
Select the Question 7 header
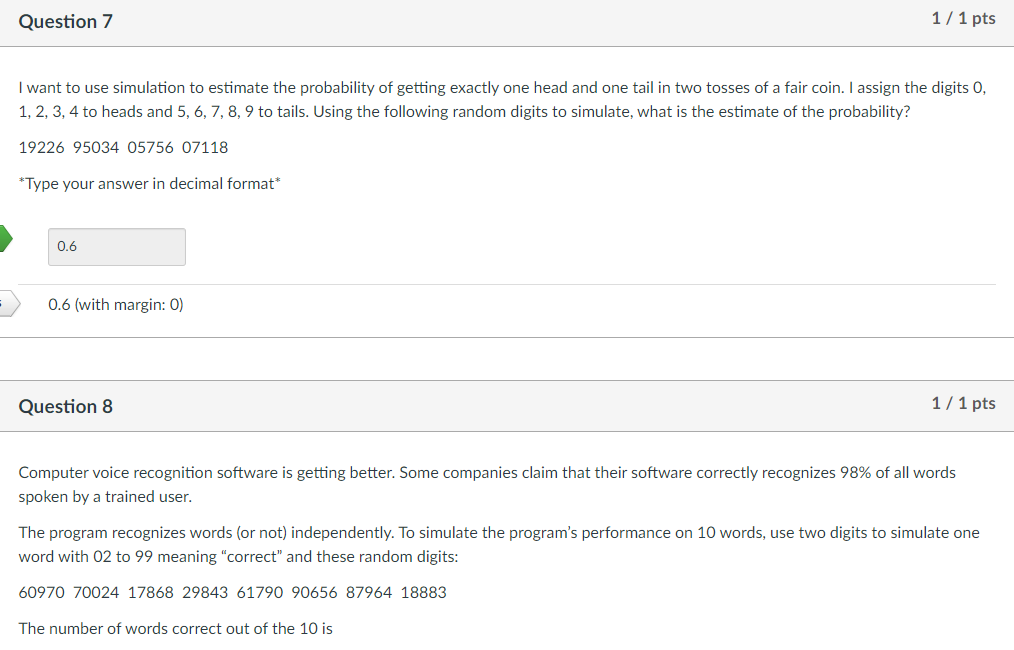[x=65, y=21]
